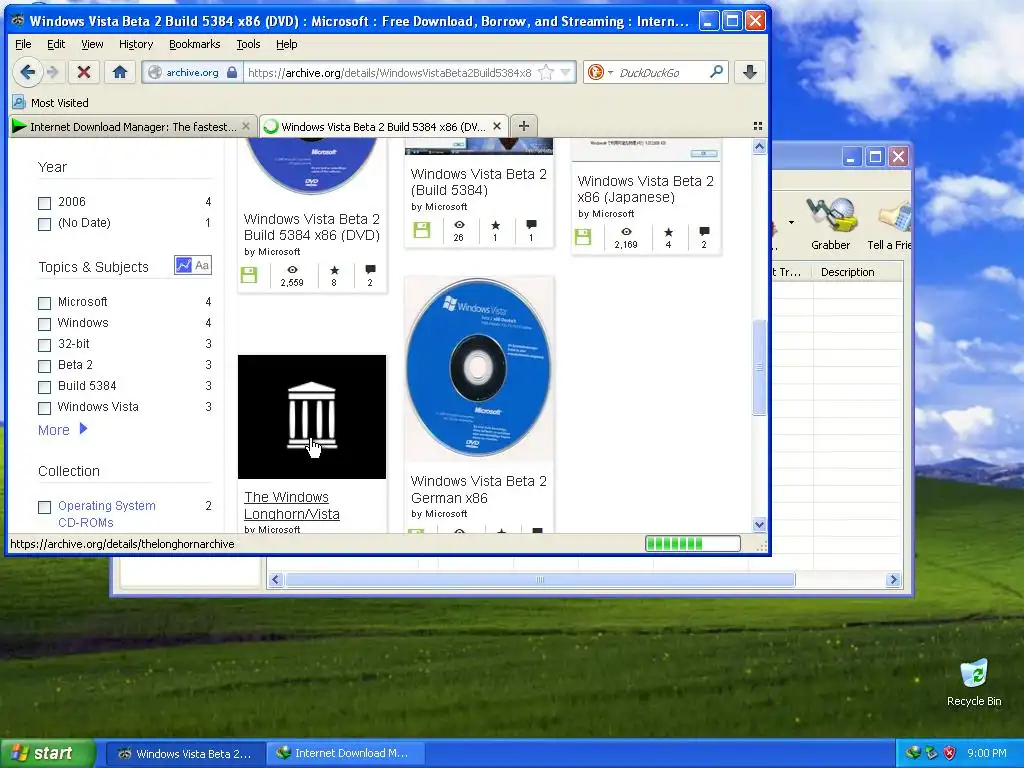
Task: Click the Forward navigation arrow
Action: click(x=53, y=72)
